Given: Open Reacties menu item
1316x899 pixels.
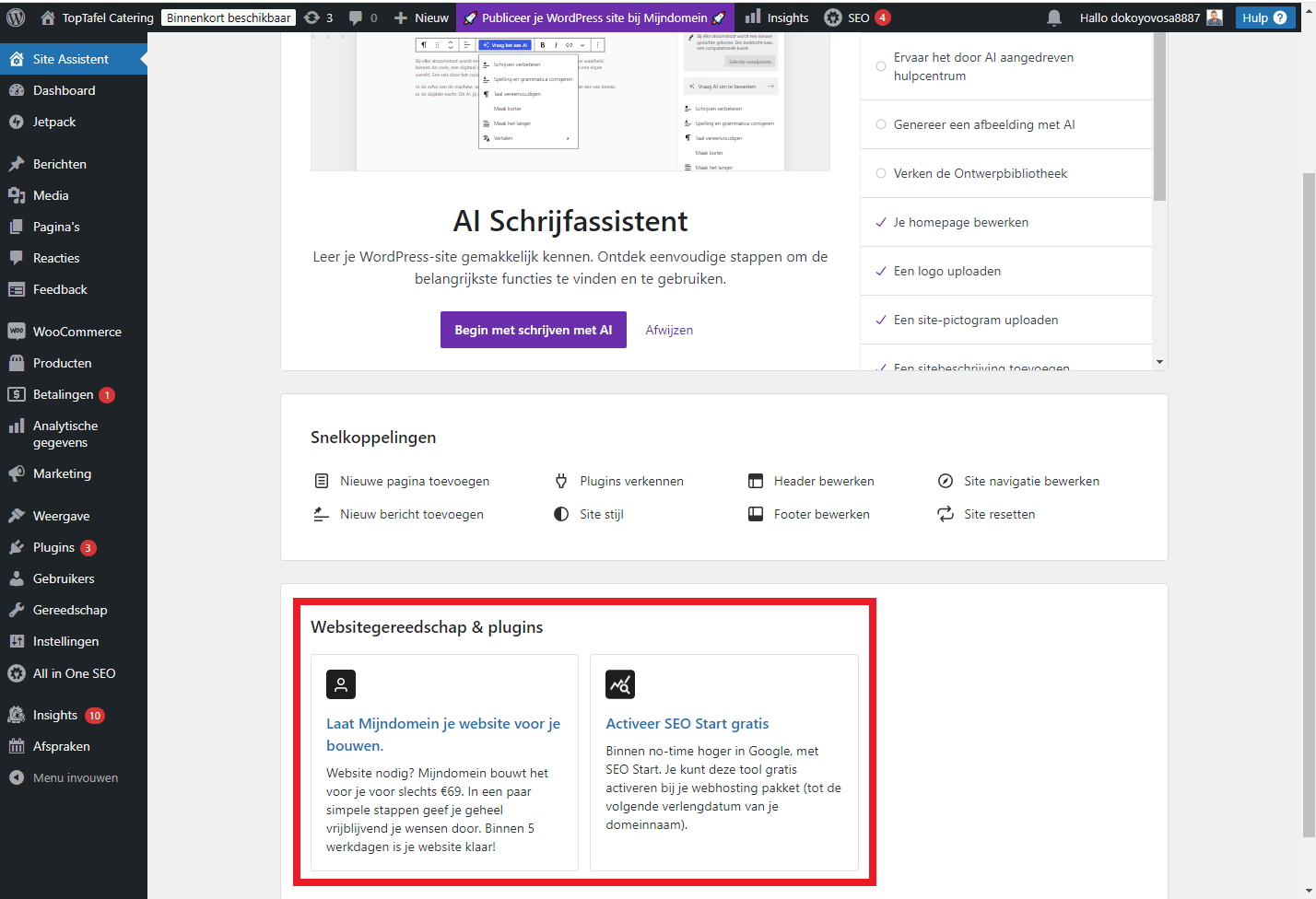Looking at the screenshot, I should [74, 258].
